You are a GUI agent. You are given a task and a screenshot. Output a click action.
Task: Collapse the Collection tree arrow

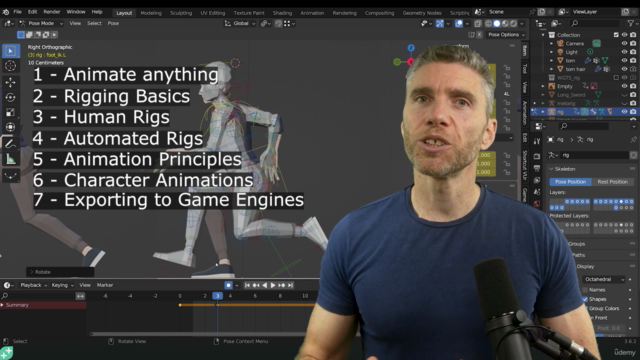[543, 35]
